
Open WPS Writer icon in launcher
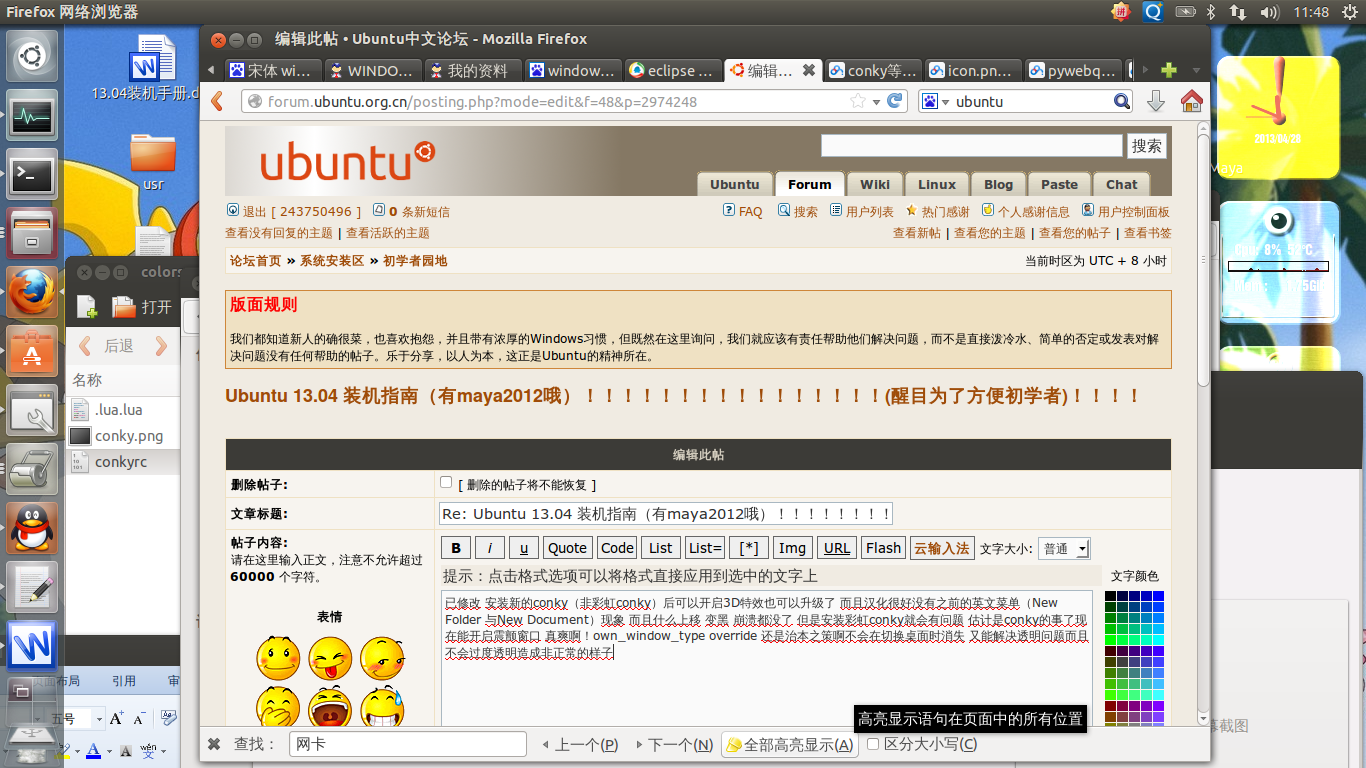click(32, 647)
